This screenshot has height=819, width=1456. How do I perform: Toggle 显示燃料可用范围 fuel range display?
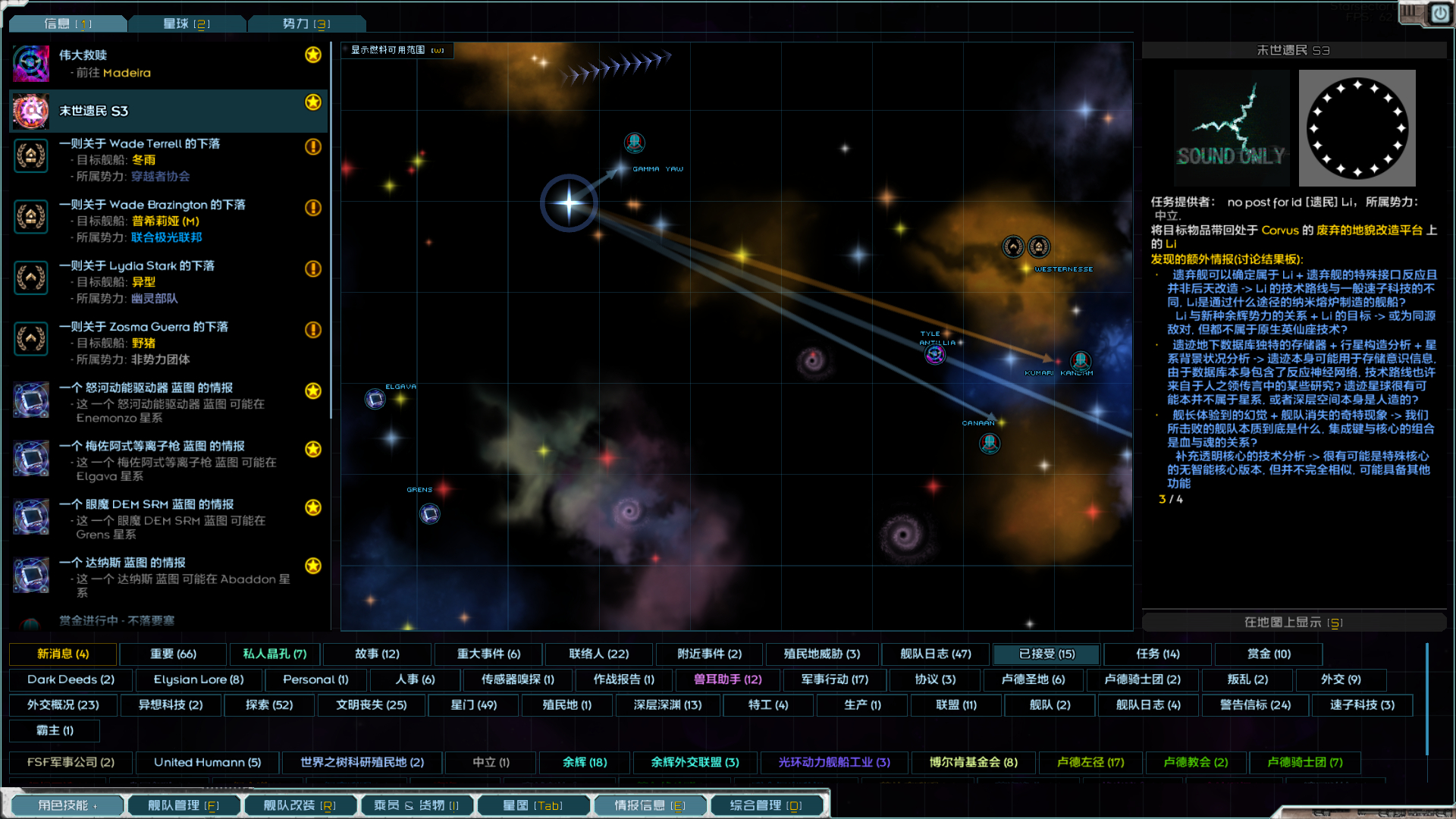pyautogui.click(x=397, y=50)
